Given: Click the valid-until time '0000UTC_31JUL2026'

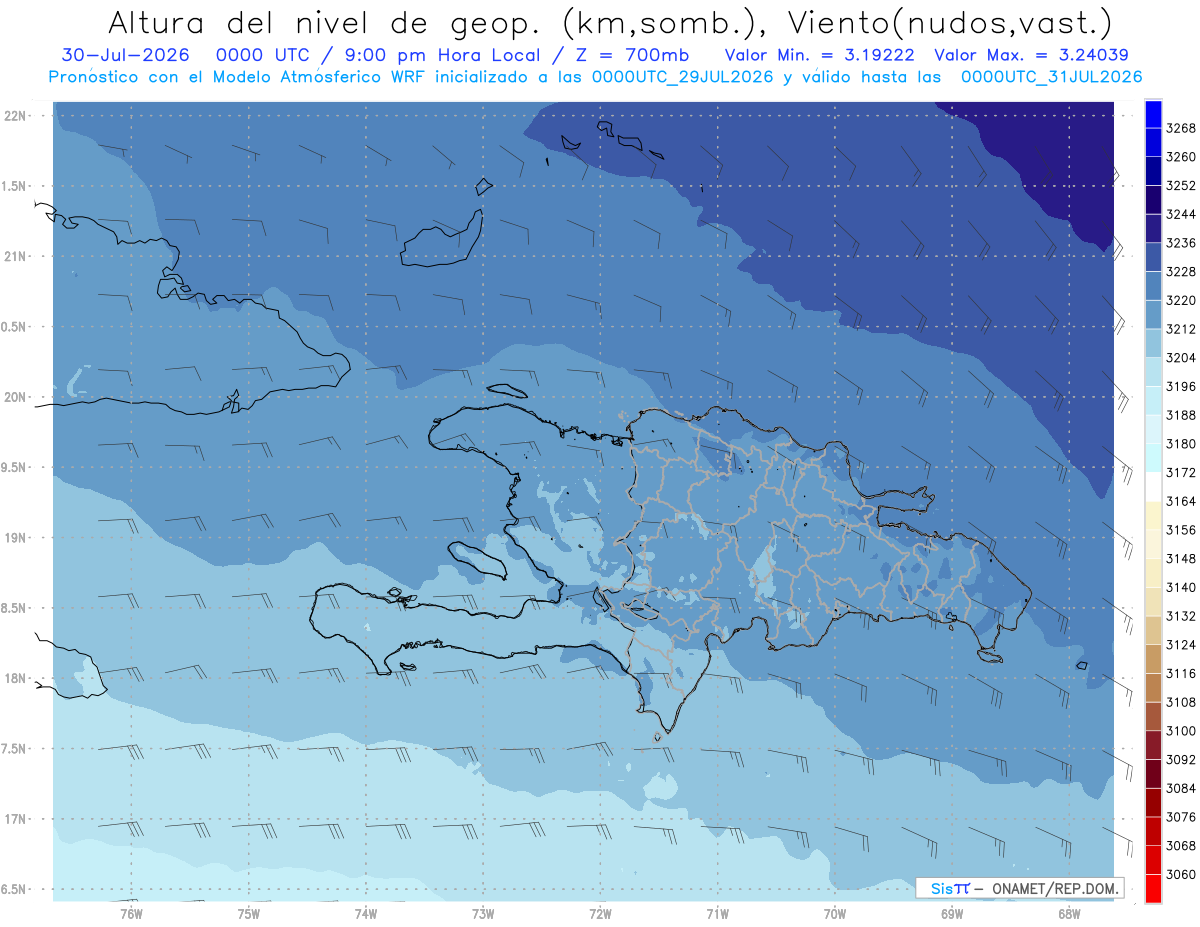Looking at the screenshot, I should 1052,77.
